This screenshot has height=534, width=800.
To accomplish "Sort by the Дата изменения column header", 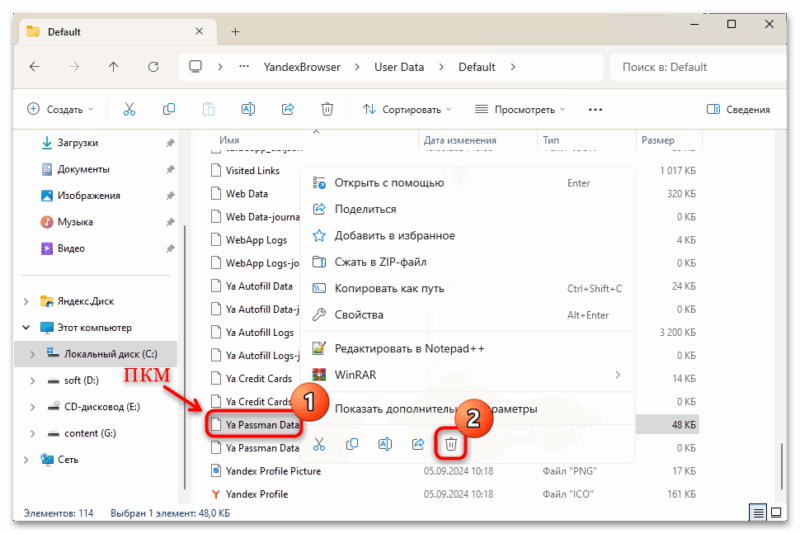I will coord(460,140).
